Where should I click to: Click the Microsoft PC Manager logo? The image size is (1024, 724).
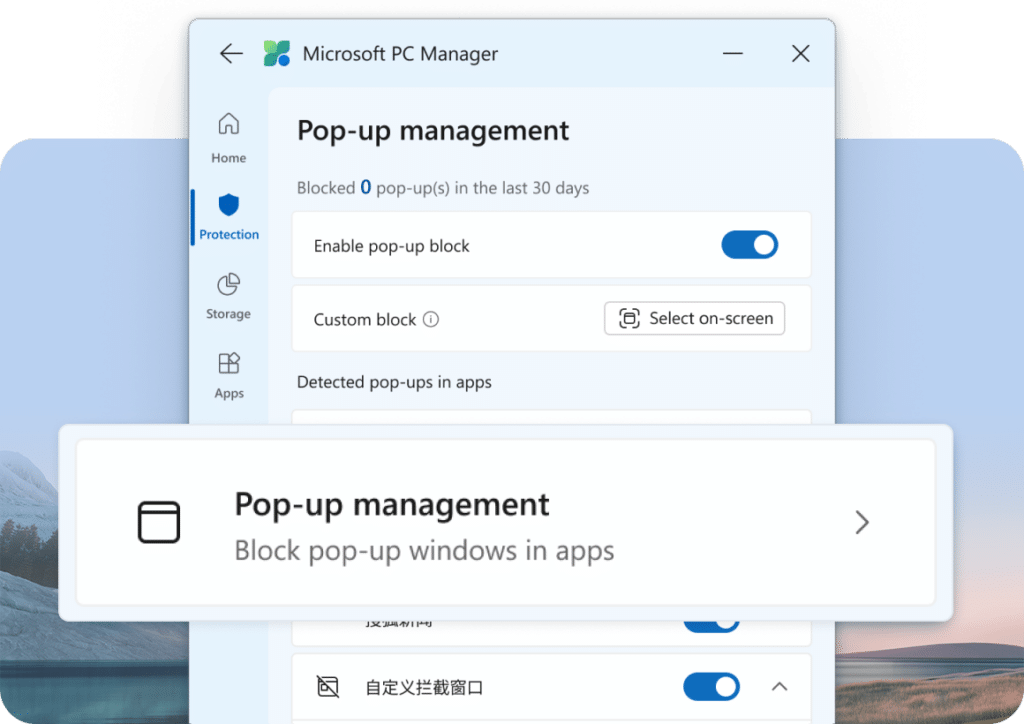pyautogui.click(x=277, y=54)
